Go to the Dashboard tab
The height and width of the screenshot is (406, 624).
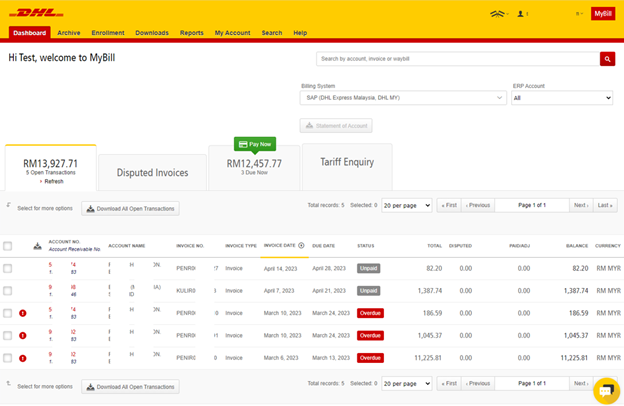[29, 33]
